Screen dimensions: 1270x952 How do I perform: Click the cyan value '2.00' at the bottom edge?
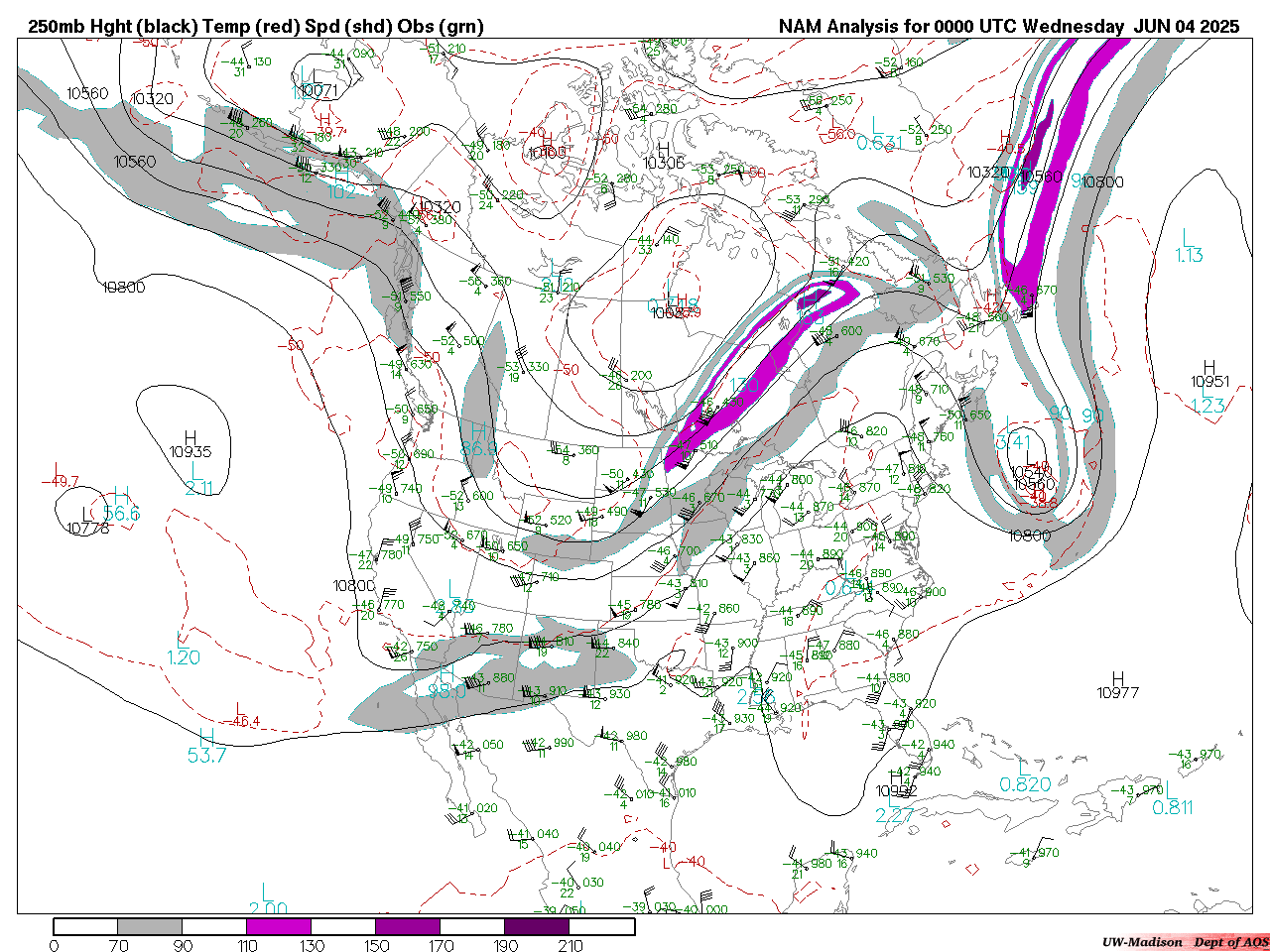[x=268, y=908]
